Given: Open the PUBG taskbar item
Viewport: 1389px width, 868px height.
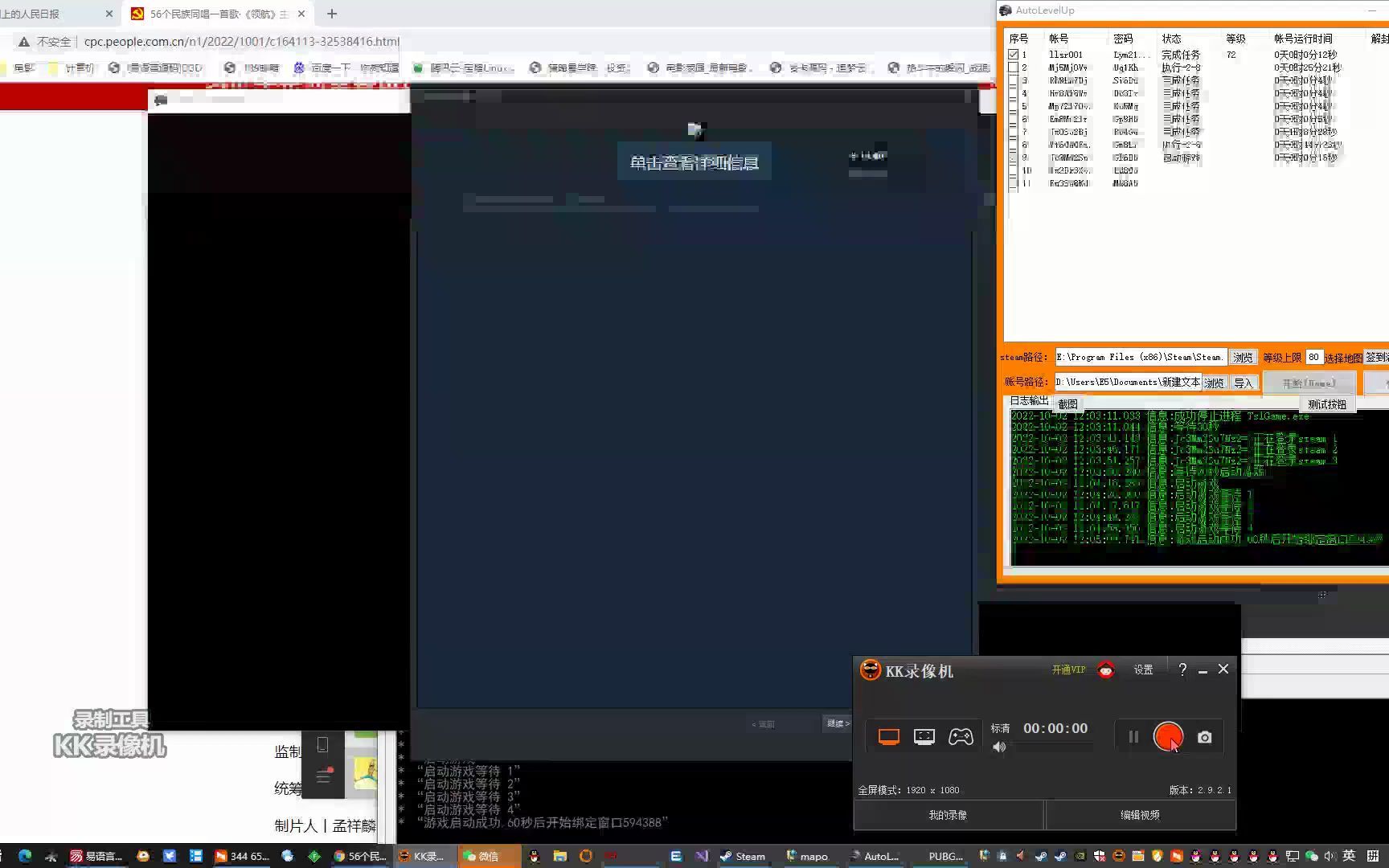Looking at the screenshot, I should 940,856.
